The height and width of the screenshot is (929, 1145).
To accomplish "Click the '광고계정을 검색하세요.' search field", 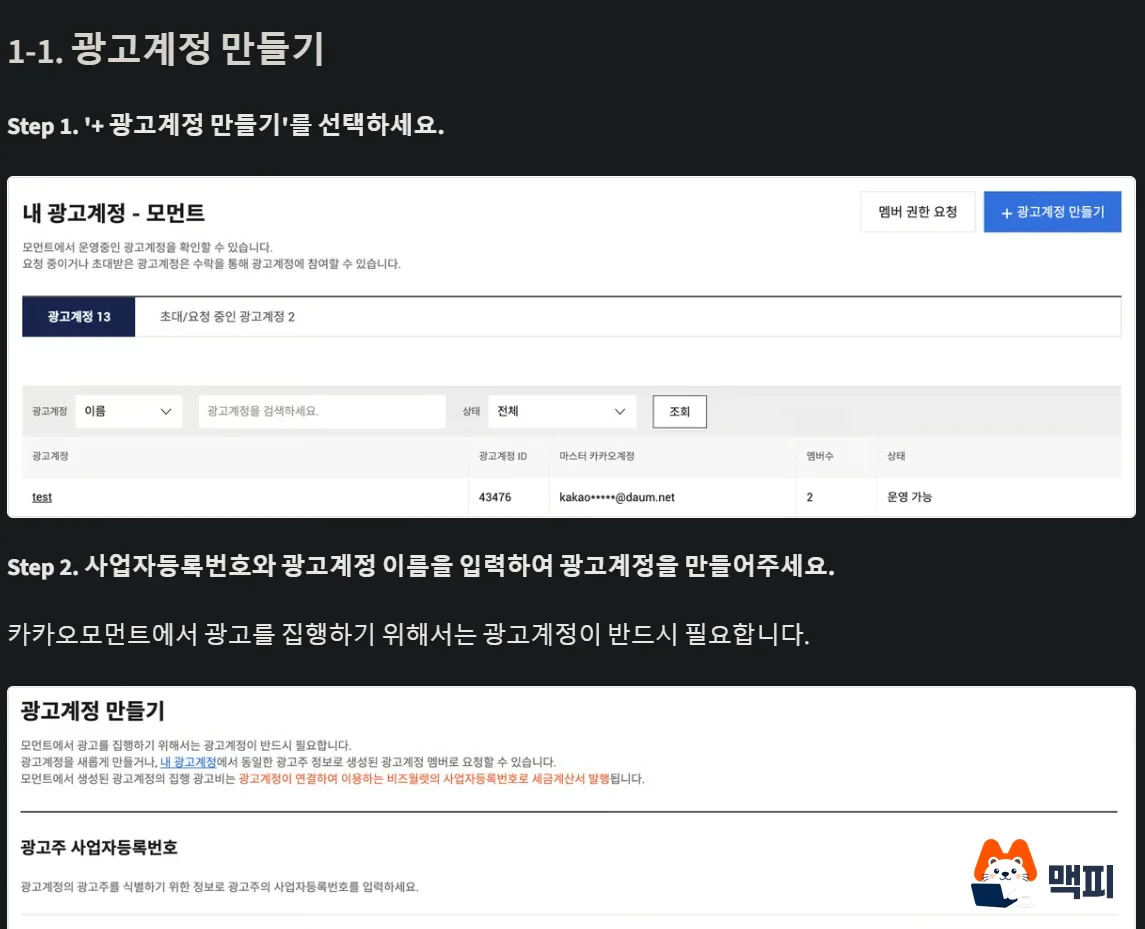I will (322, 411).
